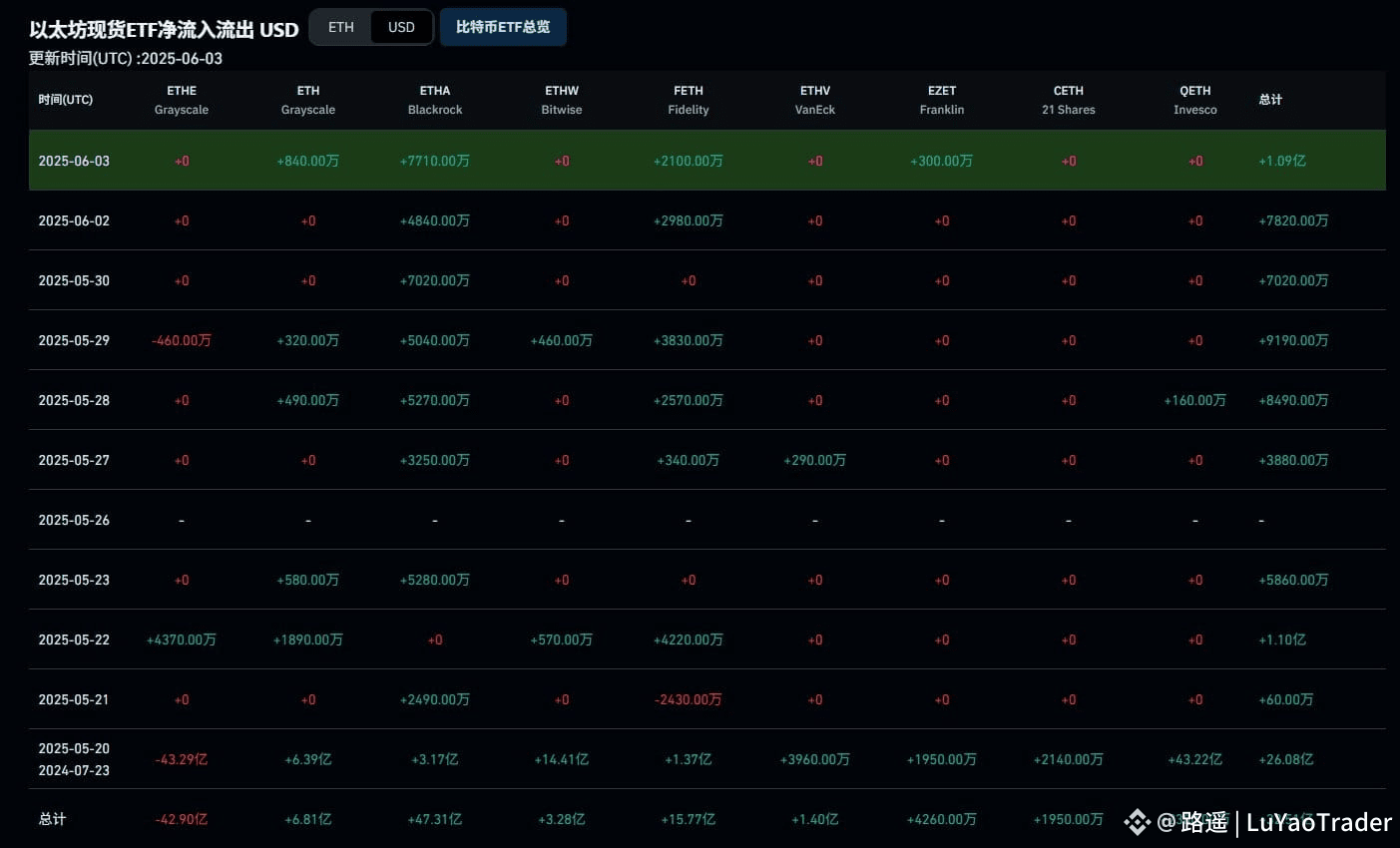Click +4840.00万 in the 2025-06-02 row
The height and width of the screenshot is (848, 1400).
pos(435,220)
